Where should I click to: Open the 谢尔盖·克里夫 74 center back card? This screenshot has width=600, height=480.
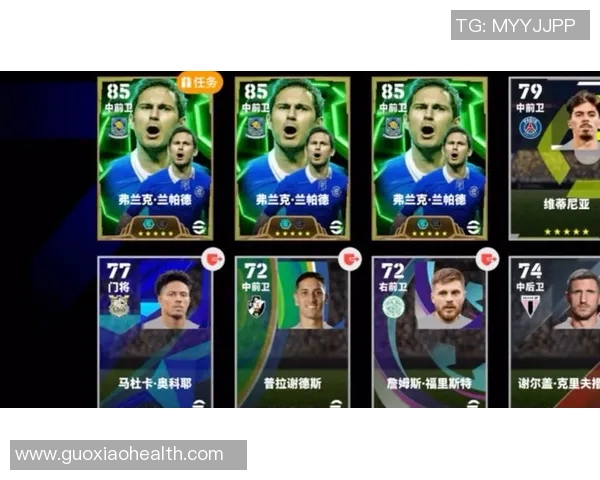[554, 332]
